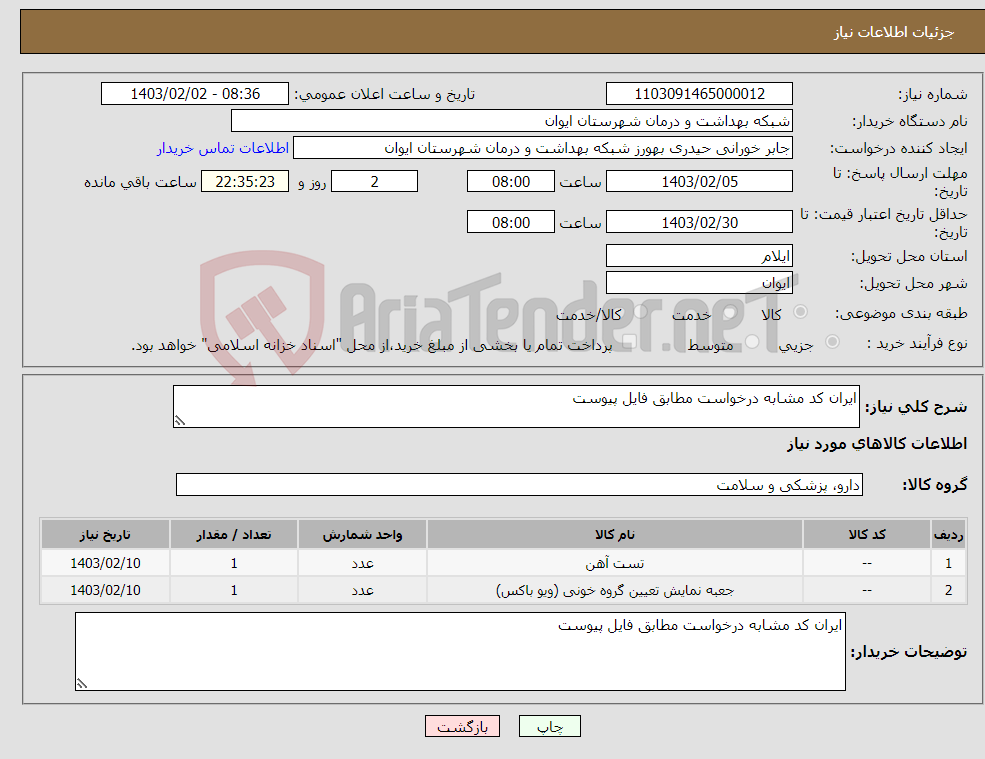The height and width of the screenshot is (759, 985).
Task: Click the گروه کالا field دارو، پزشکی و سلامت
Action: coord(520,484)
